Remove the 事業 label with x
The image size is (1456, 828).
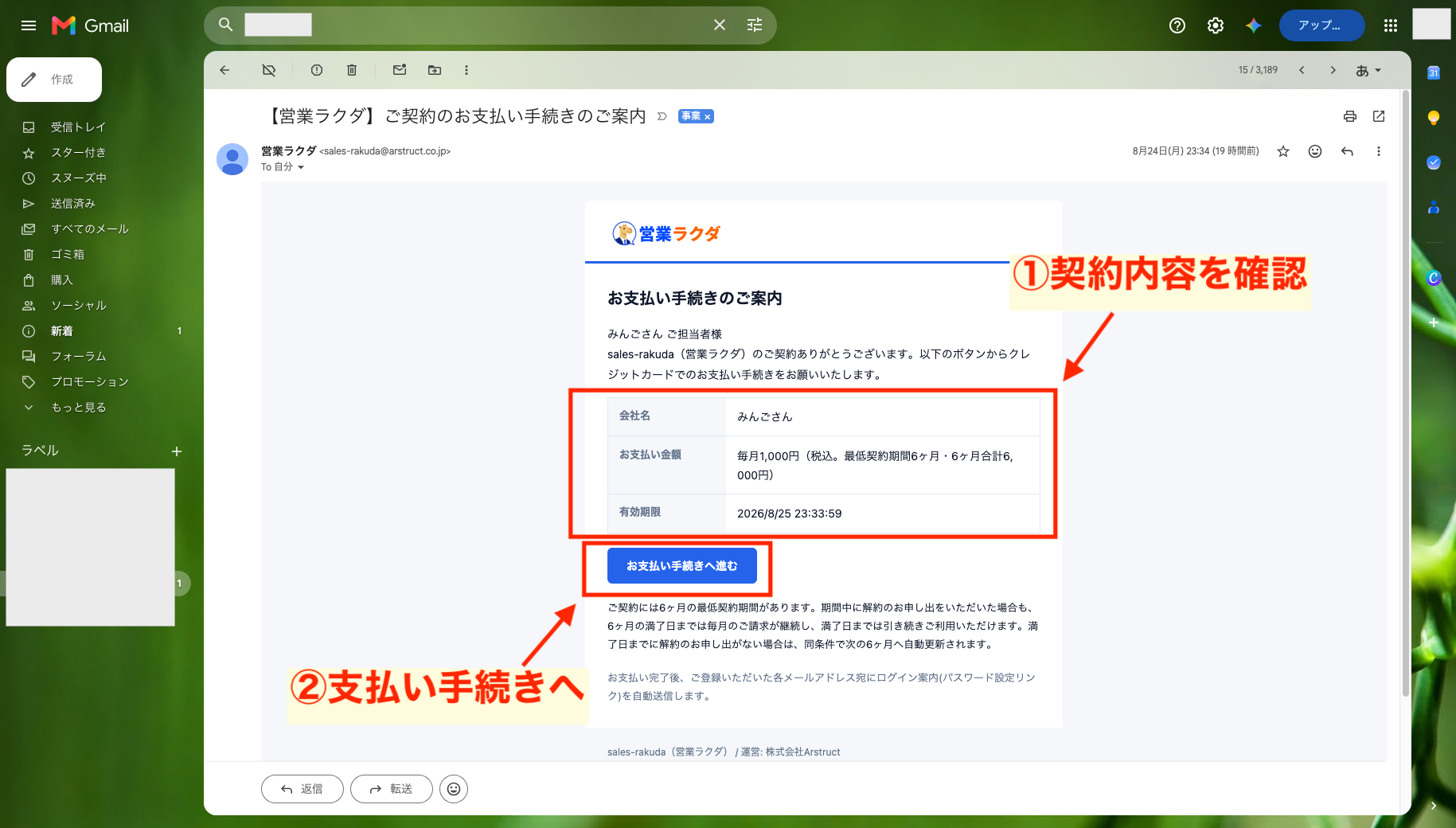[707, 116]
